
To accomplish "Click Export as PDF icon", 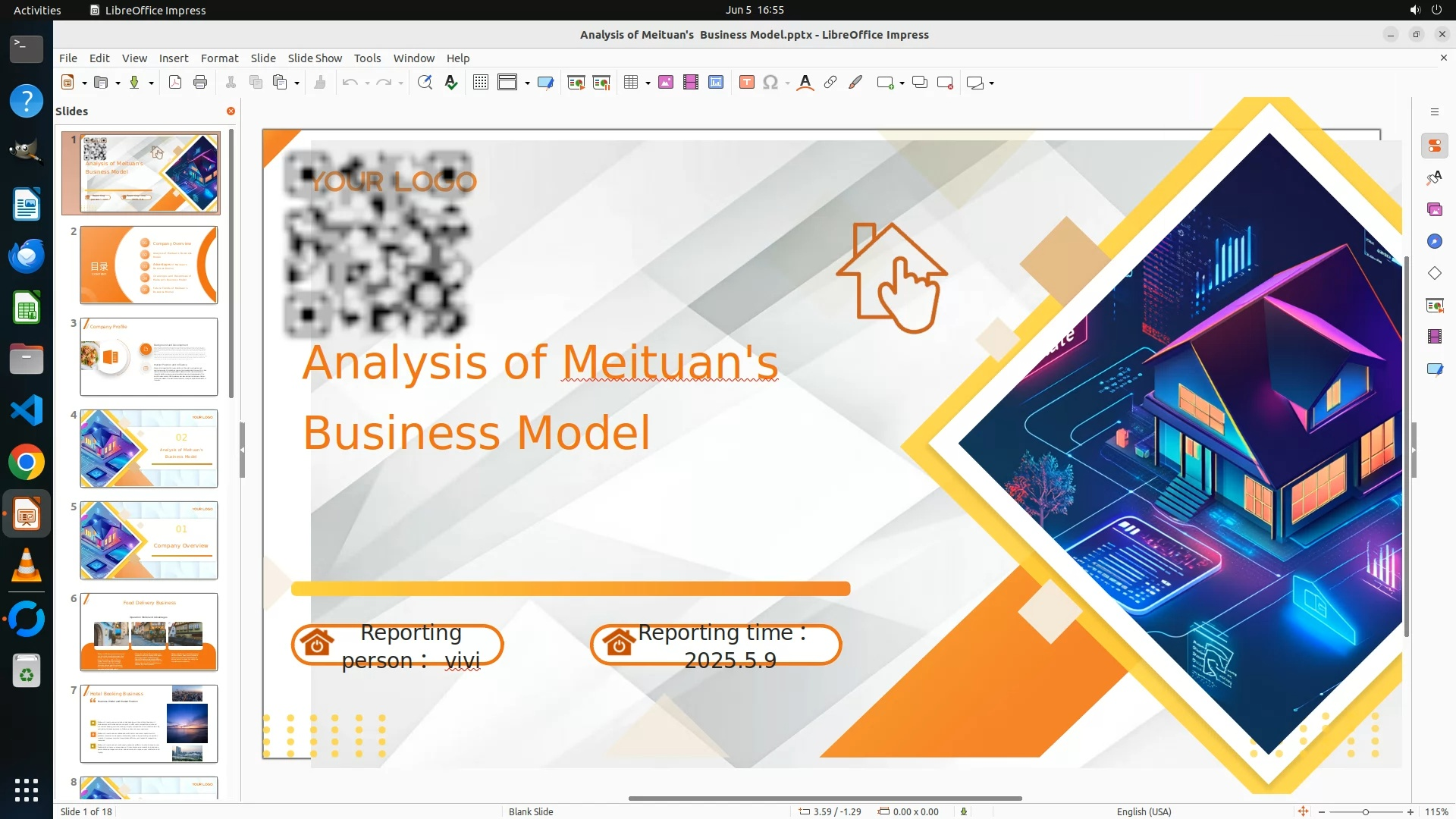I will pyautogui.click(x=175, y=83).
